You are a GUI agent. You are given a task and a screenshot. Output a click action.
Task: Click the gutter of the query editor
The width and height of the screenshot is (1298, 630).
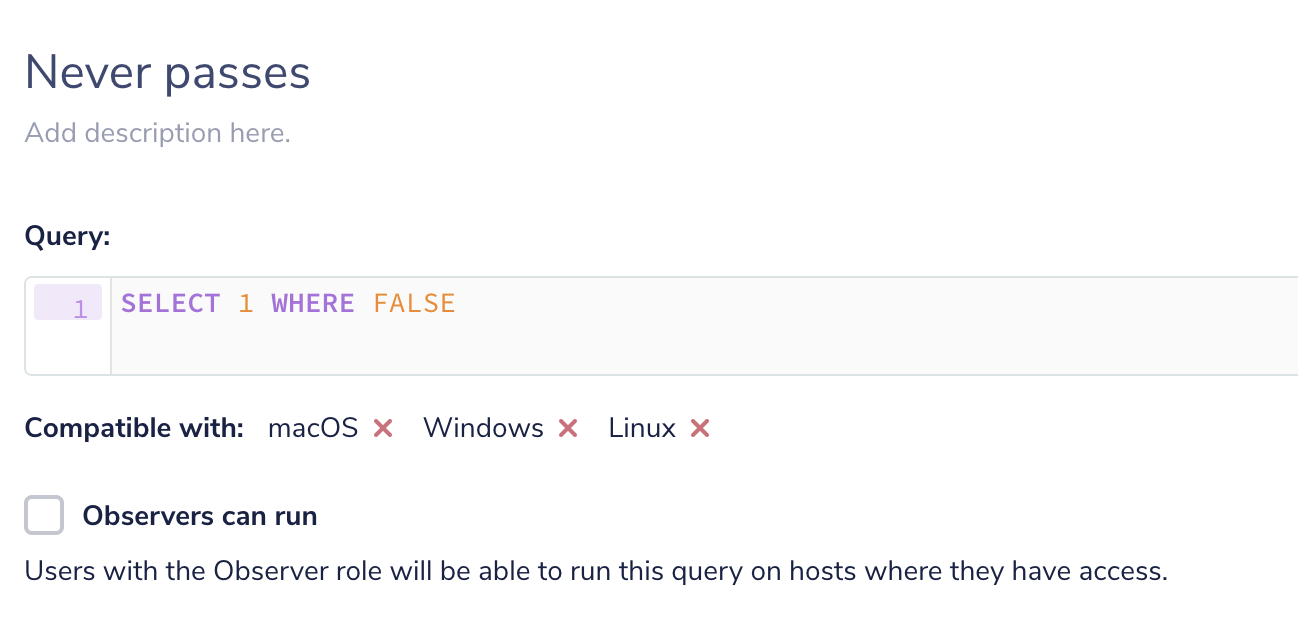point(67,325)
